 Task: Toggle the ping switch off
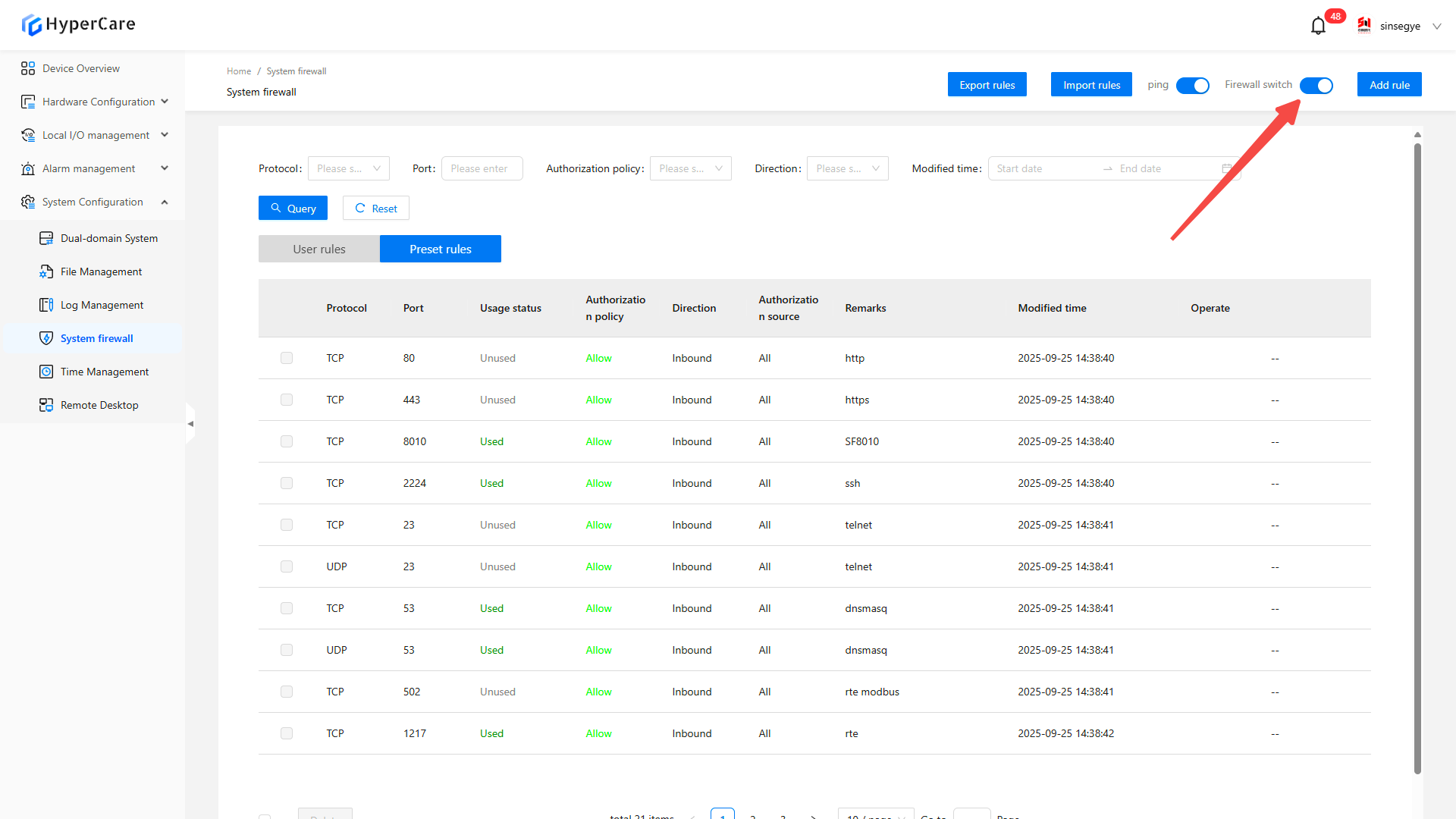pos(1192,86)
